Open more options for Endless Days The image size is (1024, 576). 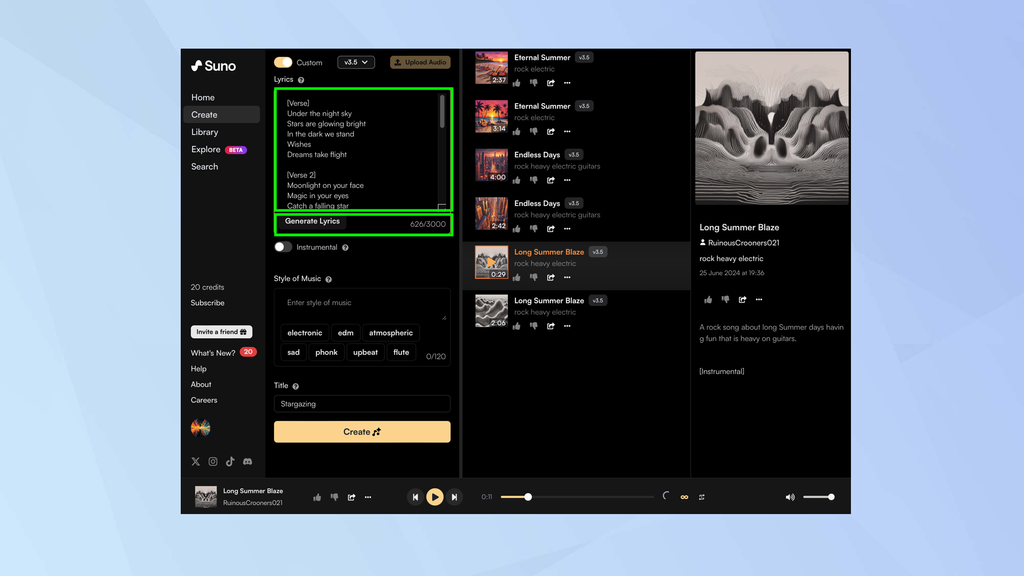[x=568, y=181]
